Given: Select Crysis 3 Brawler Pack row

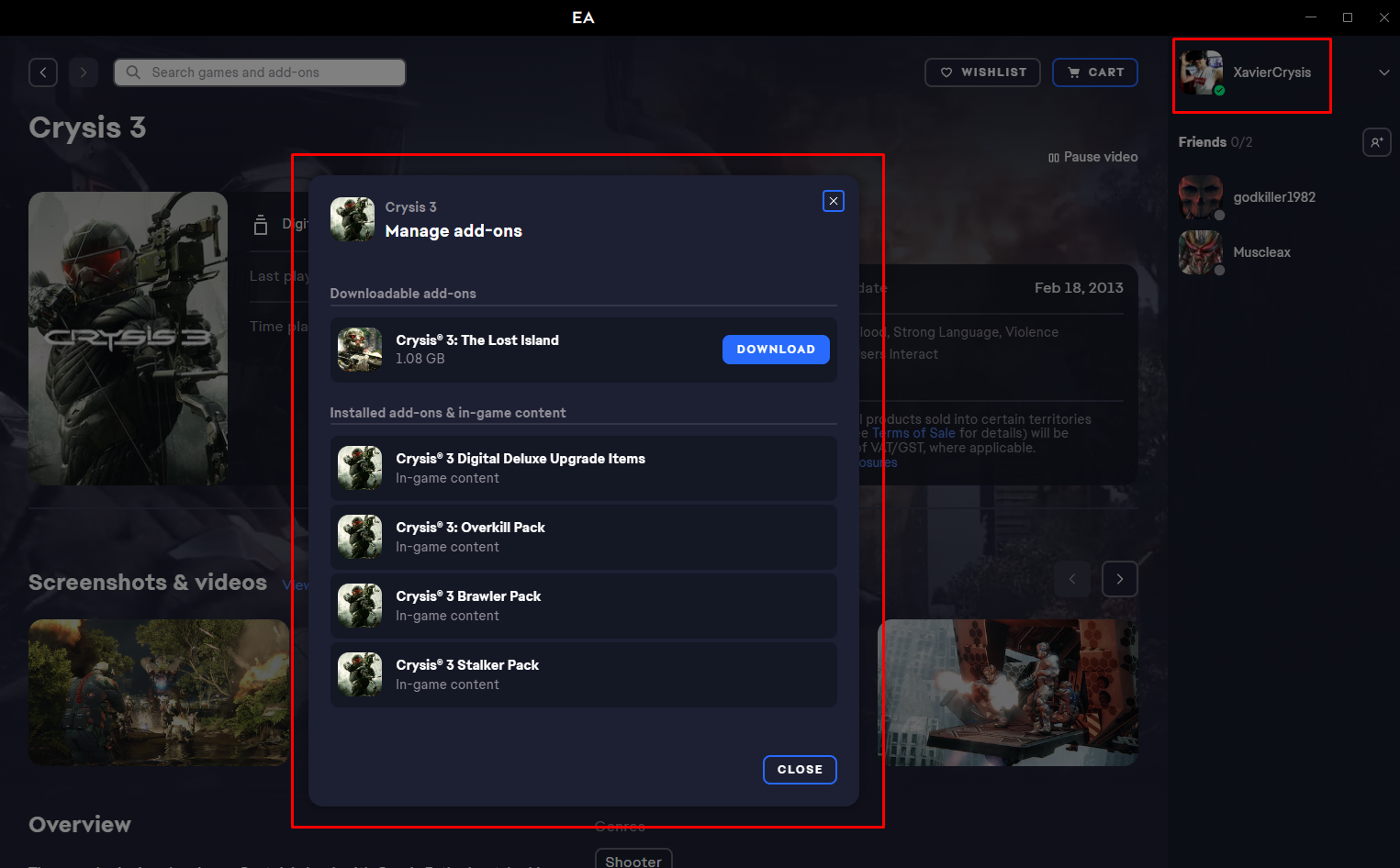Looking at the screenshot, I should tap(583, 606).
